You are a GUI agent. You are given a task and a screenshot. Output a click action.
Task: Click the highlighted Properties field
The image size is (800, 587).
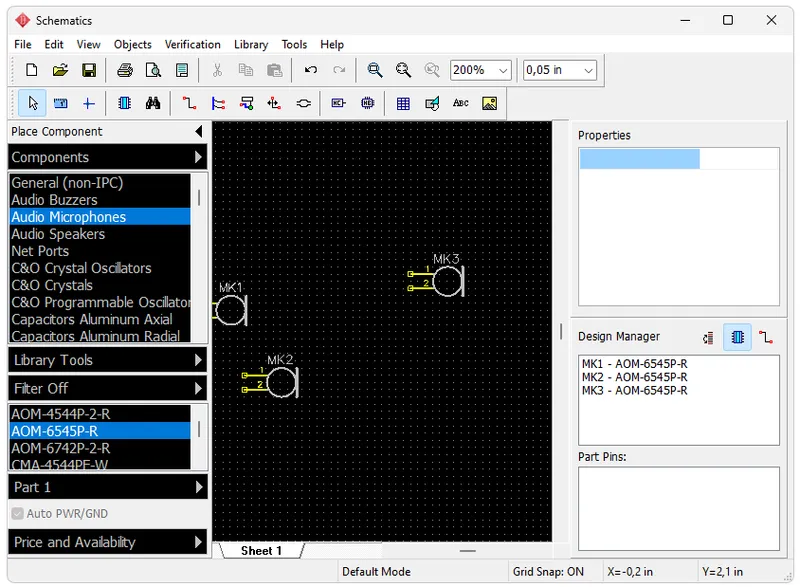click(639, 159)
